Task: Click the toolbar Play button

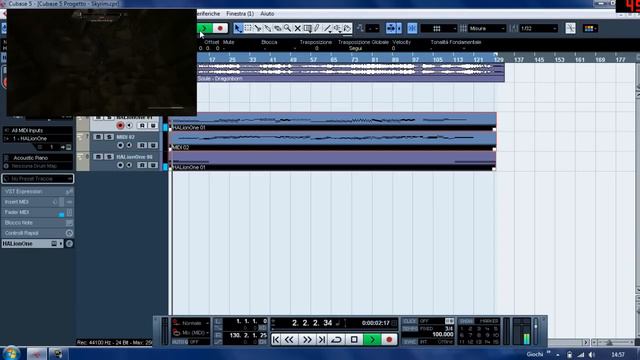Action: click(205, 28)
